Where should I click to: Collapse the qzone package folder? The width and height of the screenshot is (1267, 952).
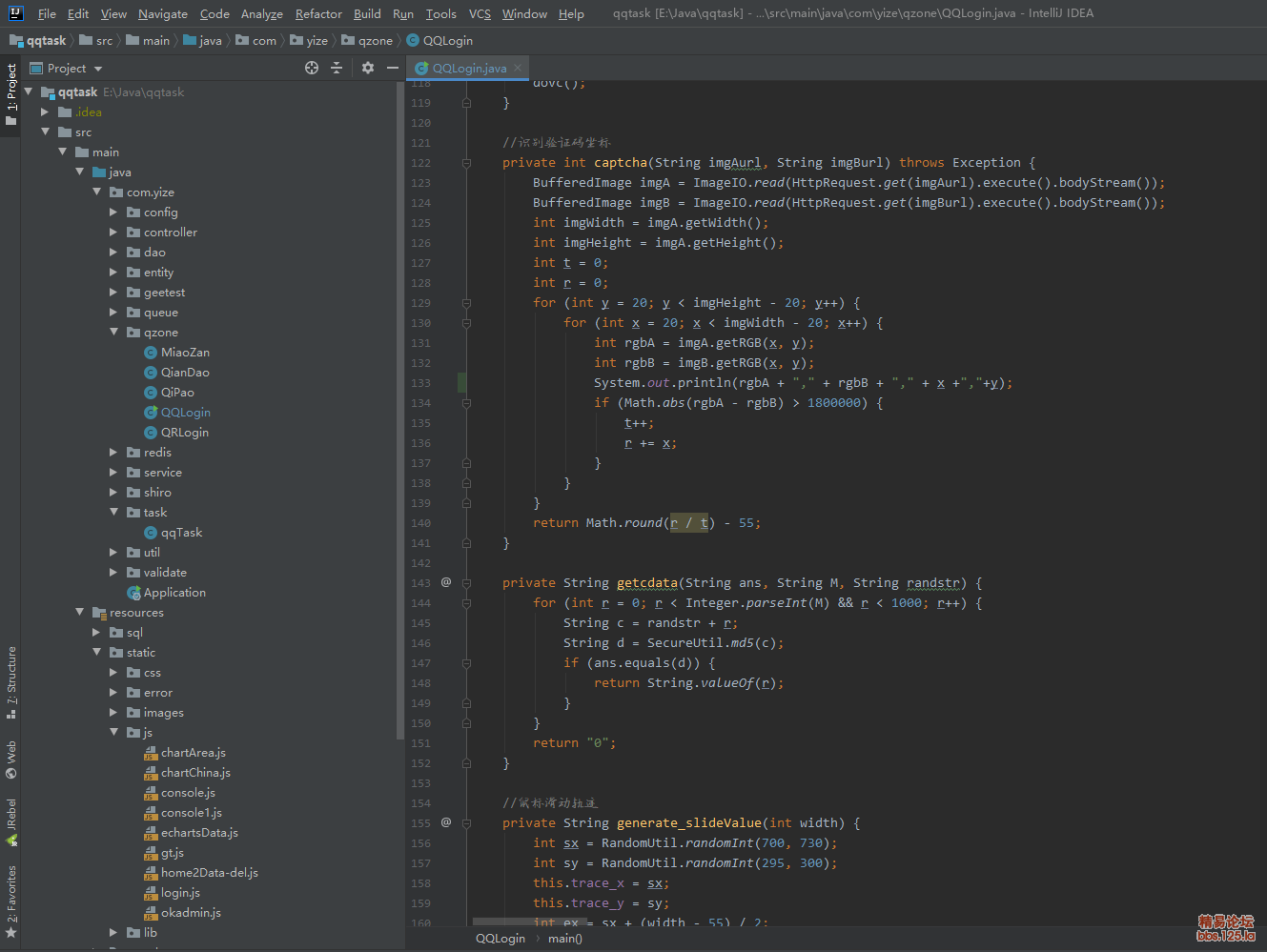click(x=113, y=333)
